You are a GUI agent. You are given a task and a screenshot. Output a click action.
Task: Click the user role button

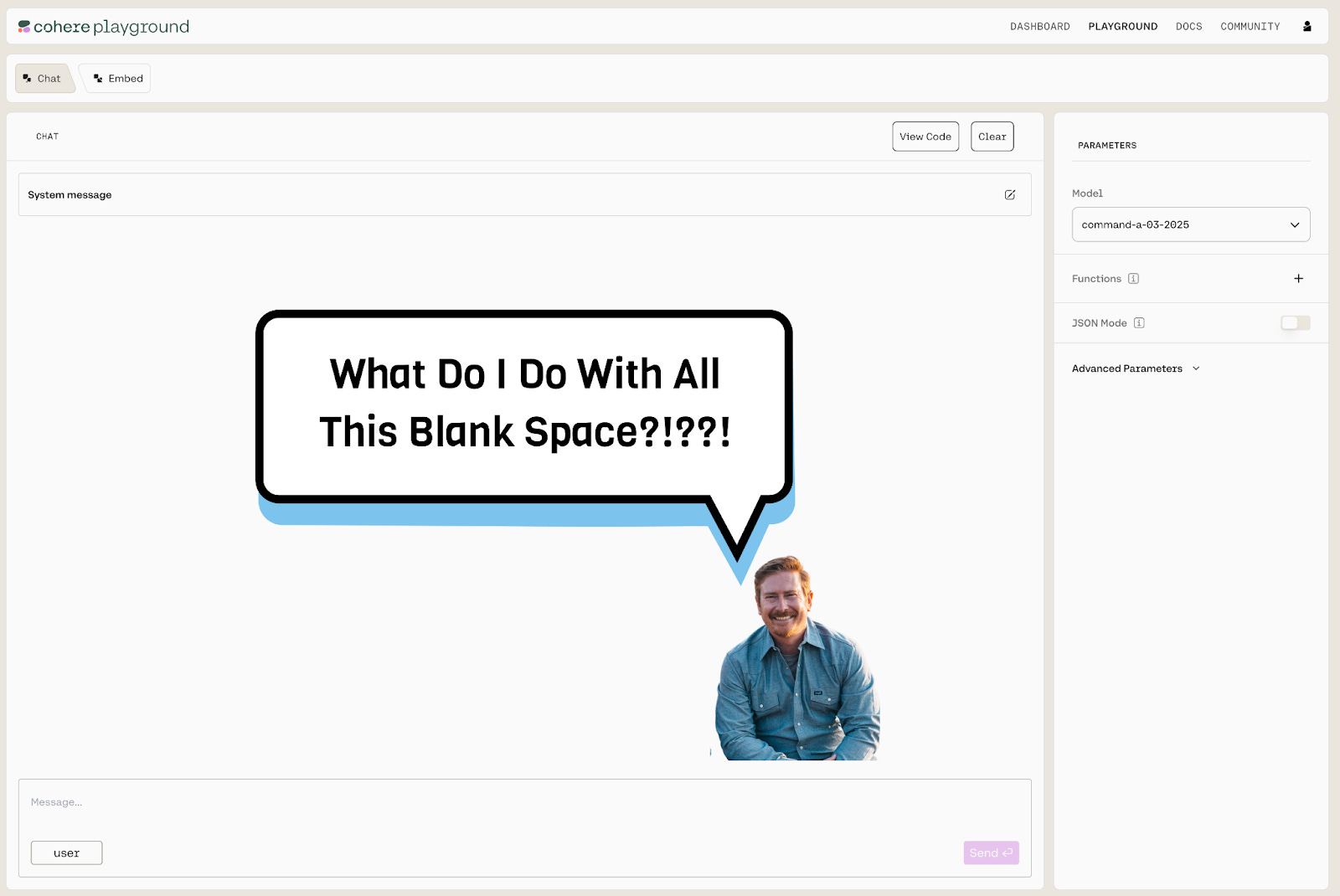point(67,852)
